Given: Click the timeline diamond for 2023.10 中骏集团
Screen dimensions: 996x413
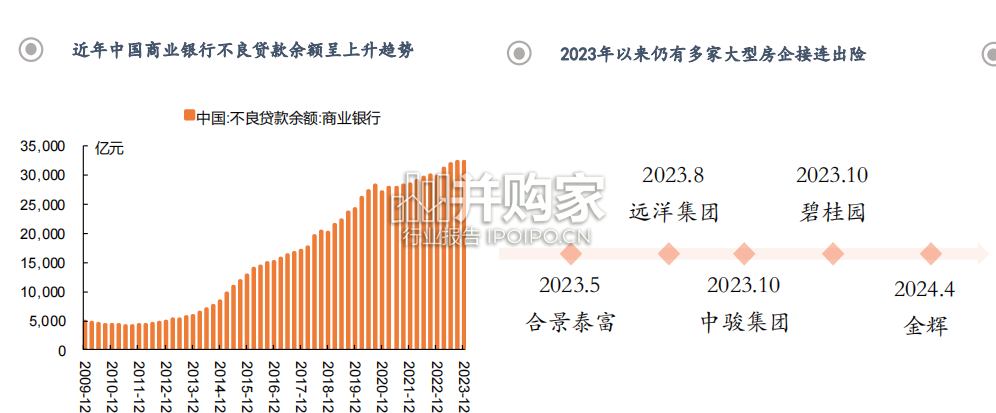Looking at the screenshot, I should coord(744,254).
